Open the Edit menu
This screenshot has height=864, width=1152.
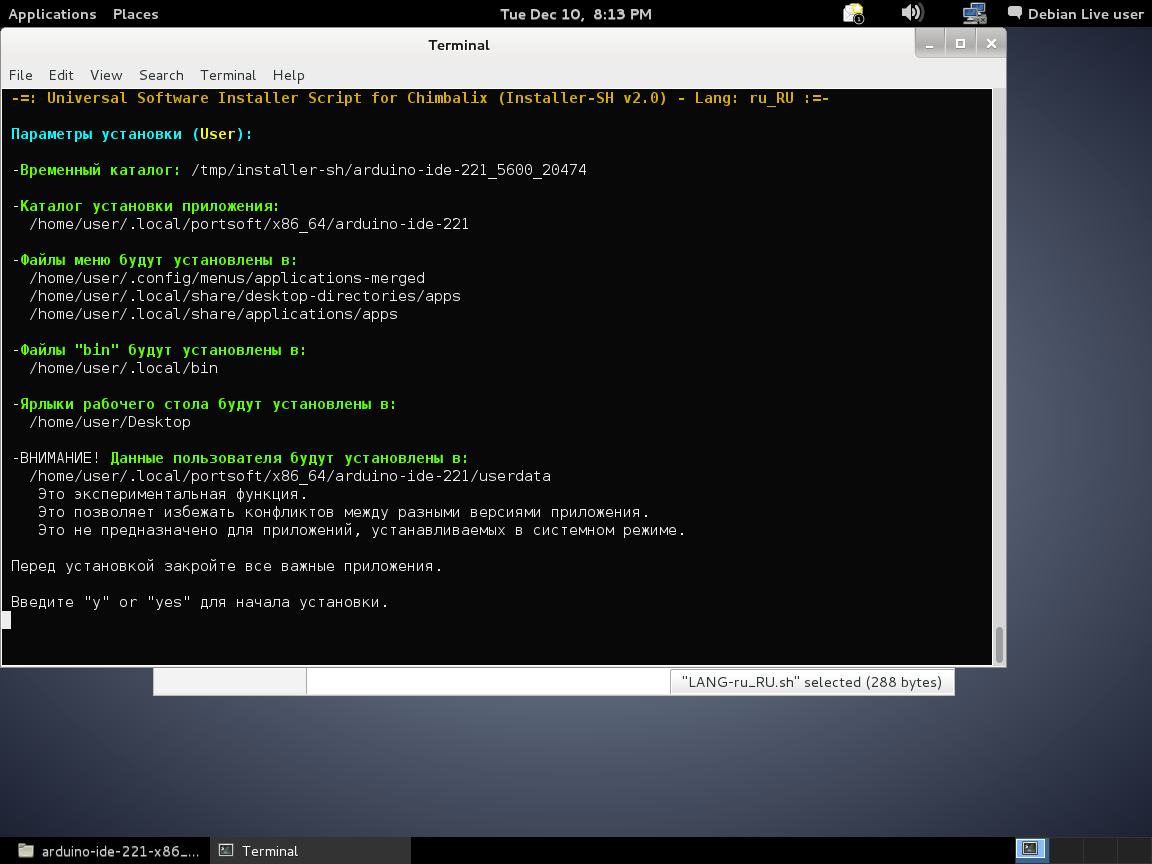(x=61, y=75)
